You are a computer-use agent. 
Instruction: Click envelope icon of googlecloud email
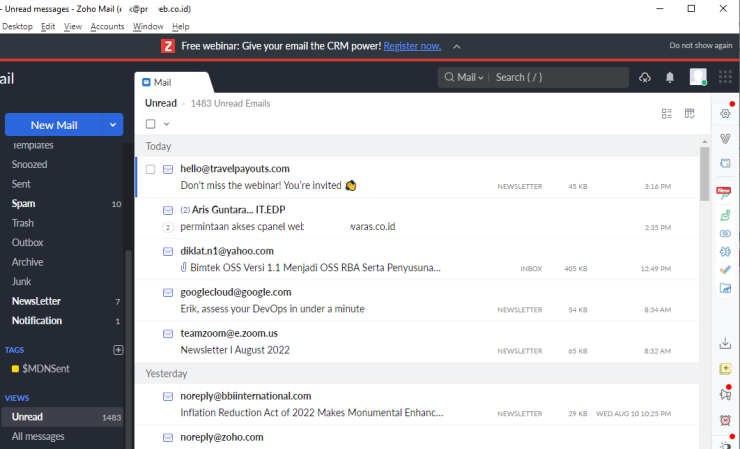[168, 293]
